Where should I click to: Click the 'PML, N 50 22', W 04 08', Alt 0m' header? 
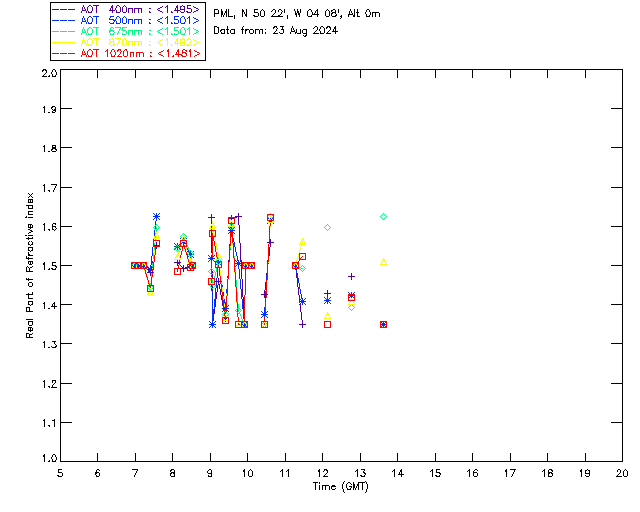click(x=297, y=14)
